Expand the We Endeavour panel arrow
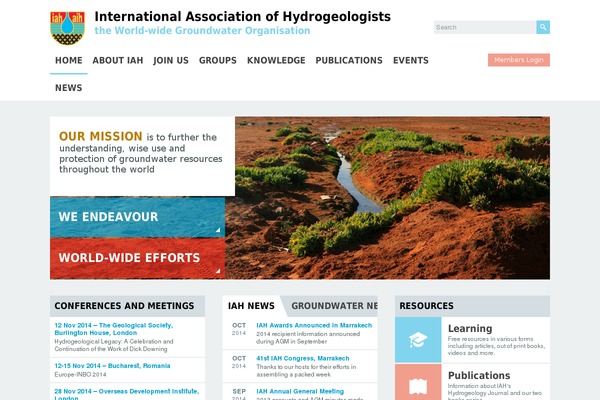This screenshot has width=600, height=400. (x=218, y=230)
